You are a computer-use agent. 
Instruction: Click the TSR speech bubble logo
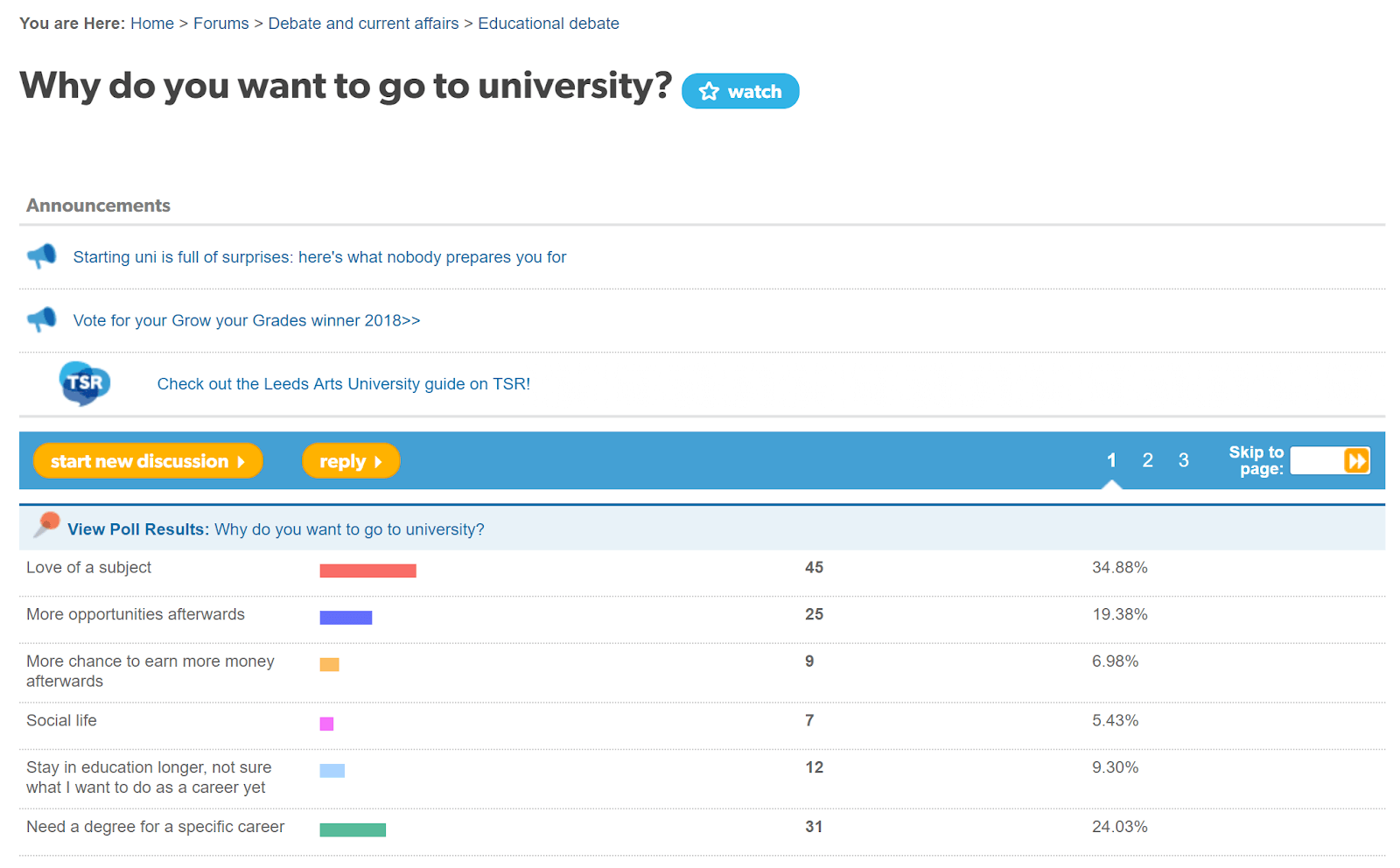tap(84, 383)
